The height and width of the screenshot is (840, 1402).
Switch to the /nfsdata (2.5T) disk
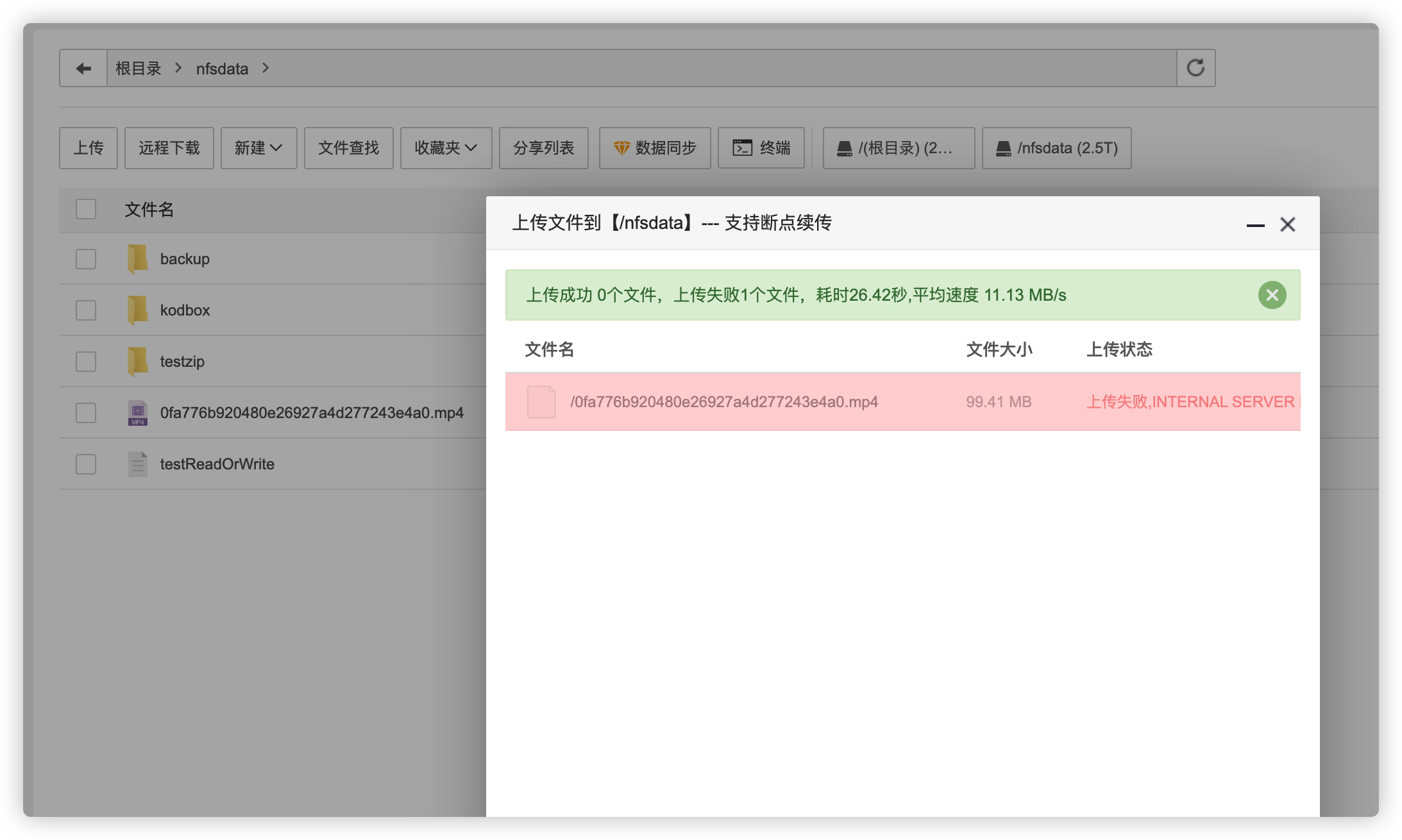[x=1056, y=148]
